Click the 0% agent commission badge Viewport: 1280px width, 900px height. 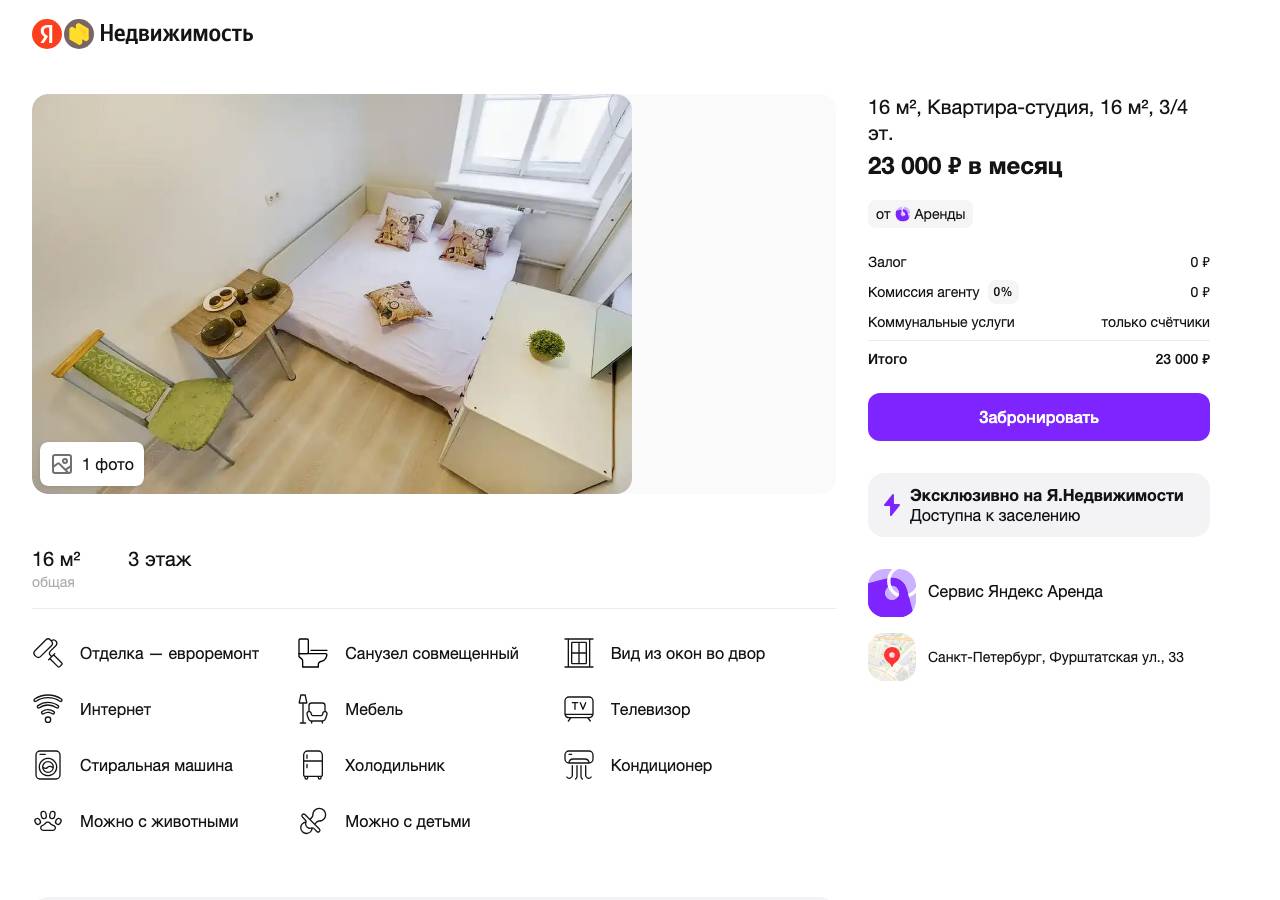pos(1002,292)
